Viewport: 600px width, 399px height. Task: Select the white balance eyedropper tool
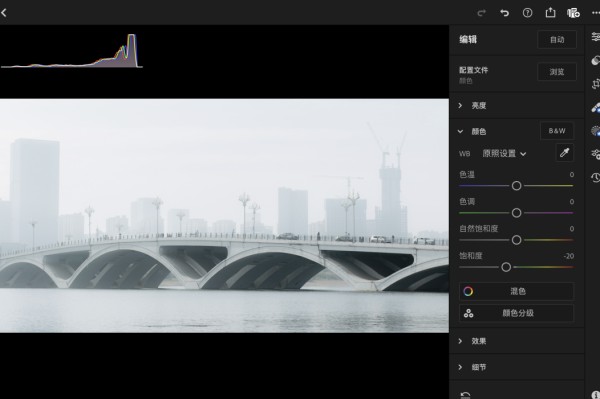564,153
